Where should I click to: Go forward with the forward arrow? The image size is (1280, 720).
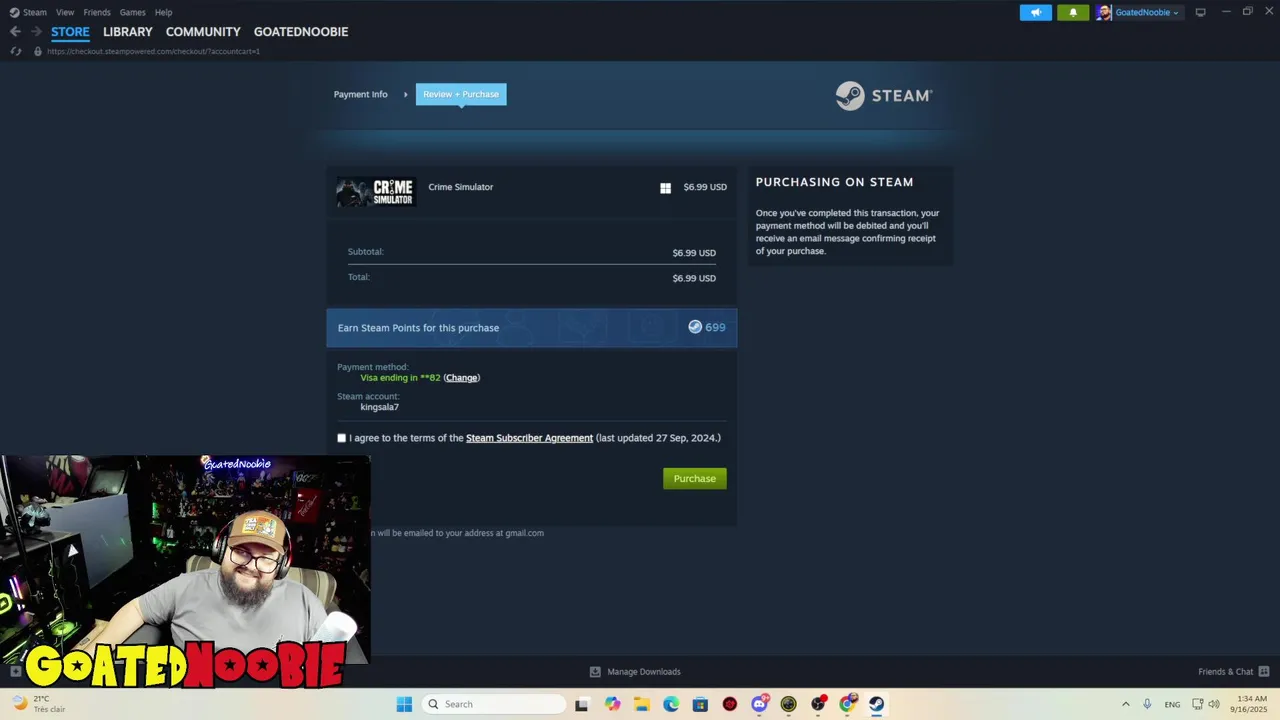coord(36,32)
